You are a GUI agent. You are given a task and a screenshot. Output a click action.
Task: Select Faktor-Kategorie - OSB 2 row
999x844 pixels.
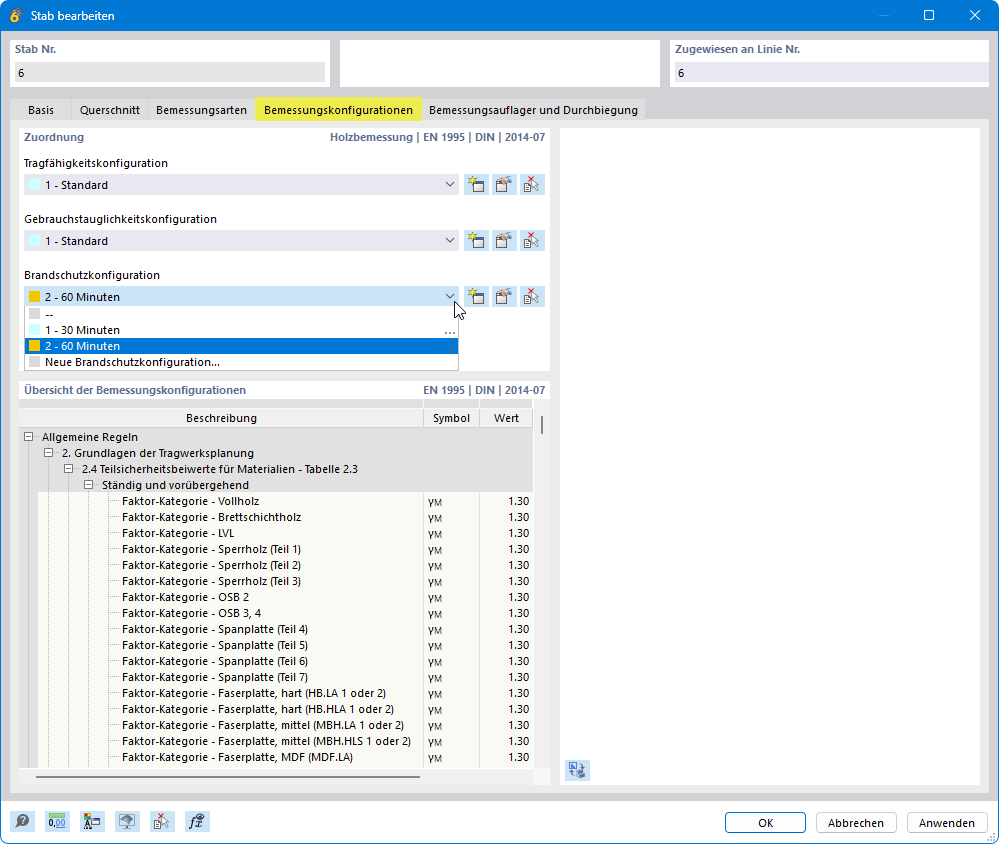pyautogui.click(x=285, y=597)
